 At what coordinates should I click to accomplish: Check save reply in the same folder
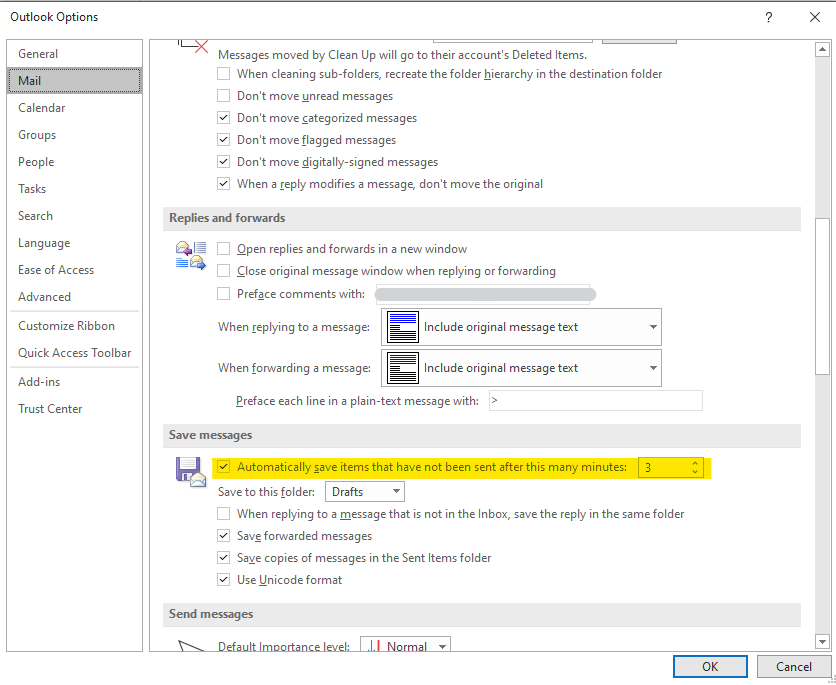point(223,514)
